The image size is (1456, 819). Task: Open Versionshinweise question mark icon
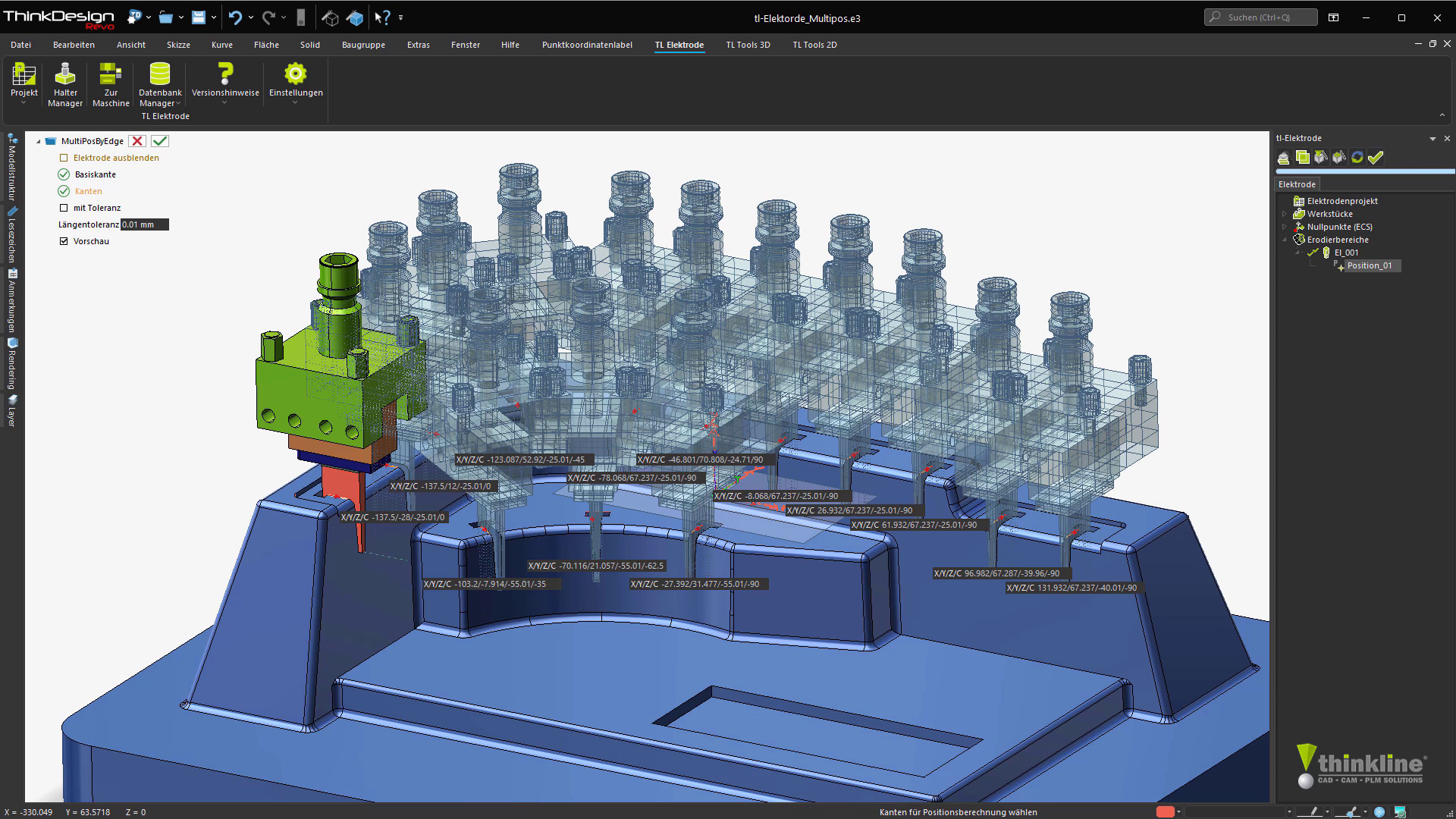click(225, 74)
